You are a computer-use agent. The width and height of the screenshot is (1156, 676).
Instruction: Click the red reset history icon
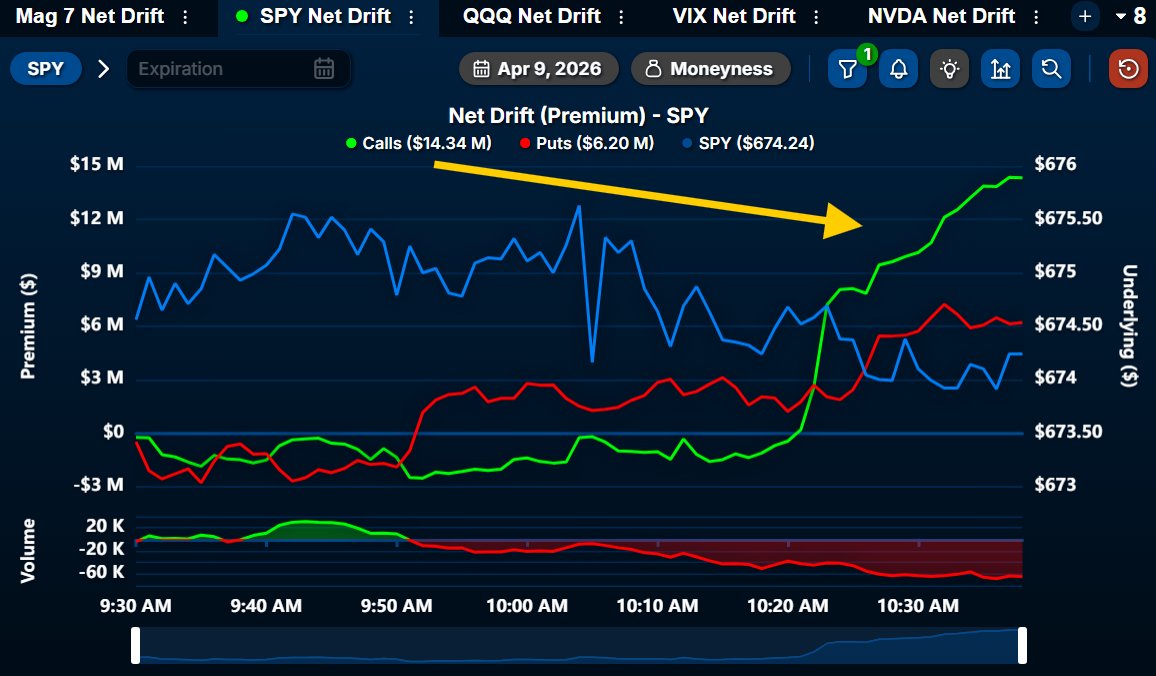point(1128,69)
